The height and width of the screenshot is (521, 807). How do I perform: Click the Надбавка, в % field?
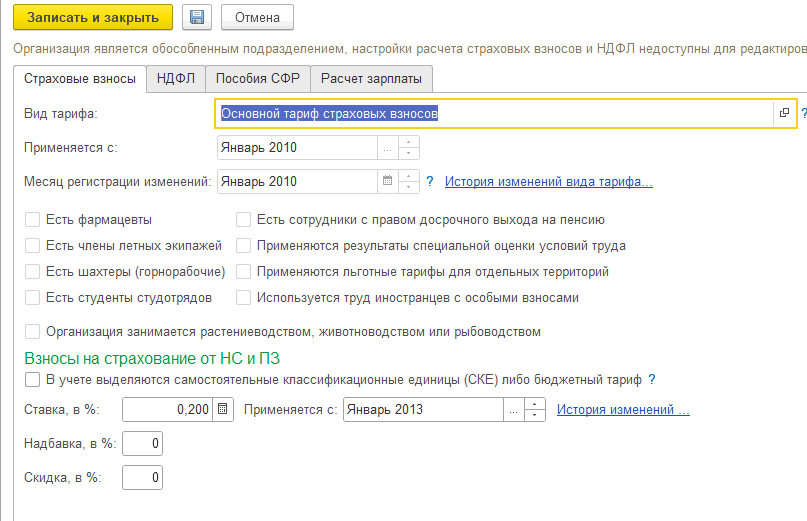(x=143, y=443)
